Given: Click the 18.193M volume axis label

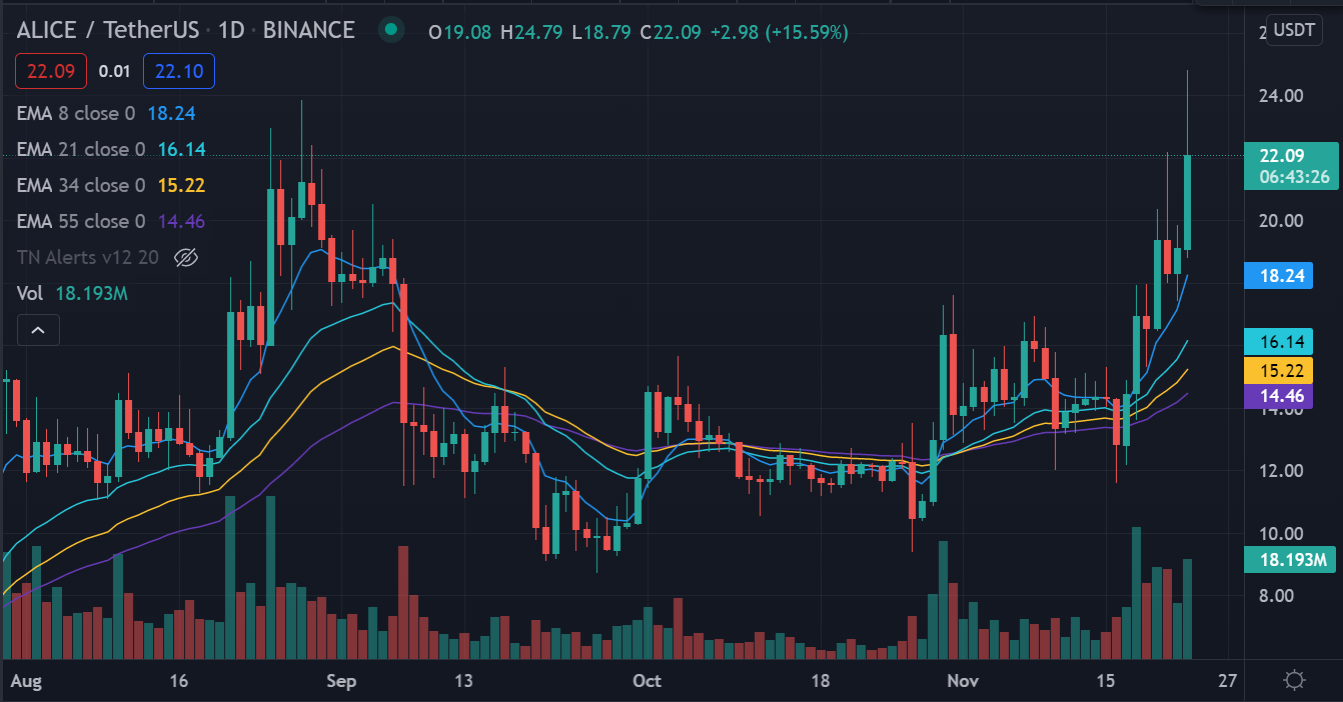Looking at the screenshot, I should pyautogui.click(x=1289, y=560).
